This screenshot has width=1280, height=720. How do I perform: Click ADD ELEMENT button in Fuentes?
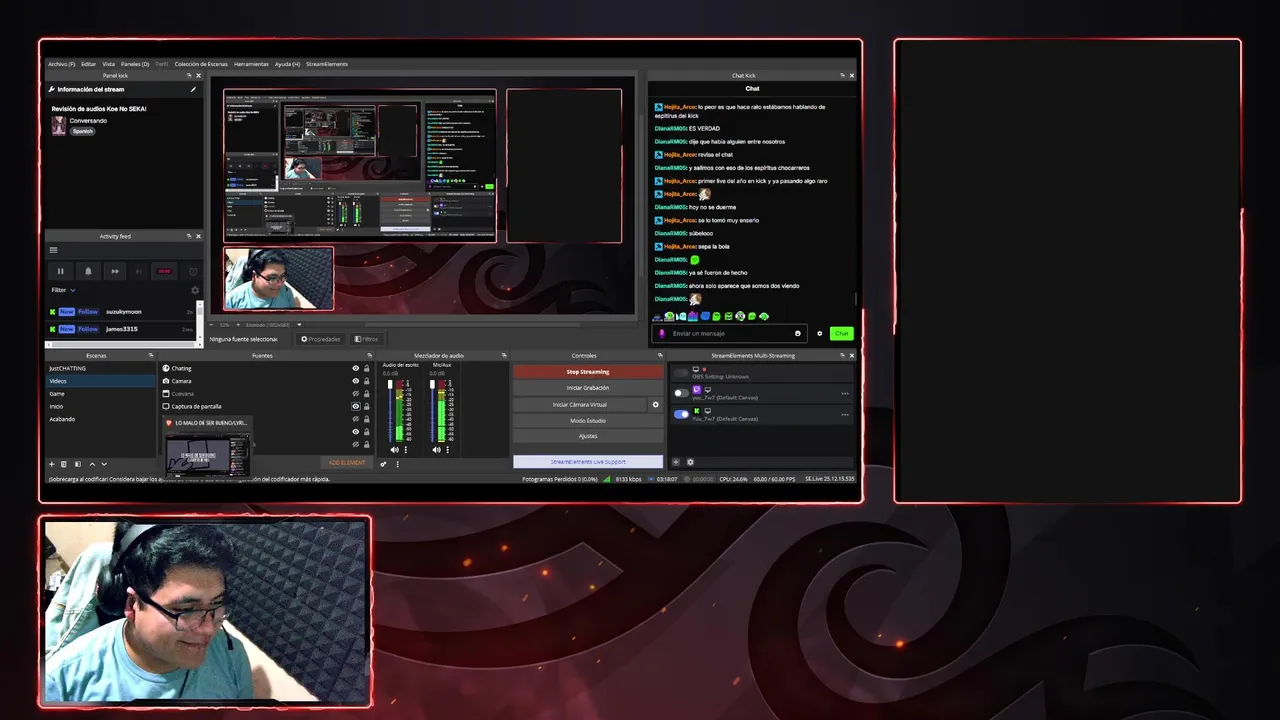(347, 463)
